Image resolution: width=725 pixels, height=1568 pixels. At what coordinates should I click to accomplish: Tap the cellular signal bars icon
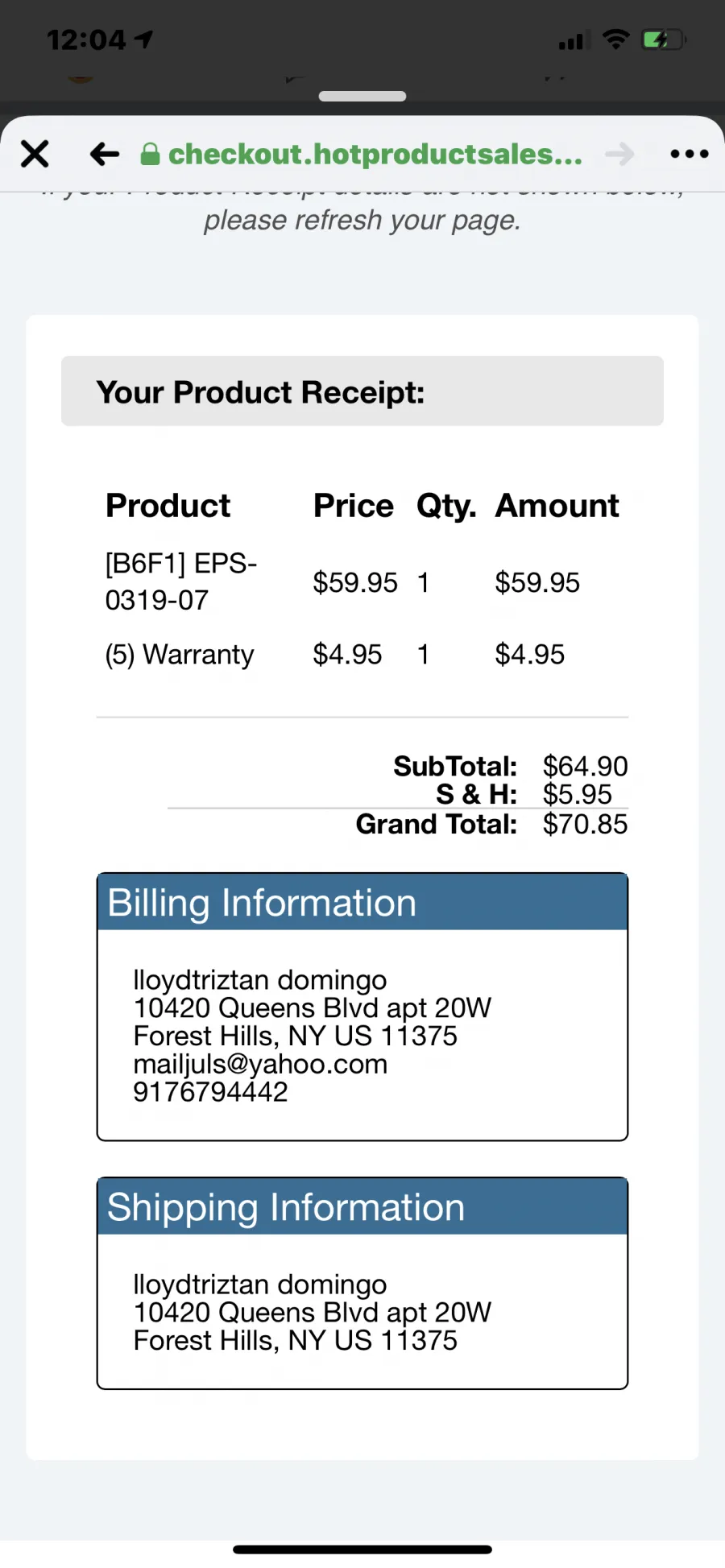pyautogui.click(x=574, y=40)
